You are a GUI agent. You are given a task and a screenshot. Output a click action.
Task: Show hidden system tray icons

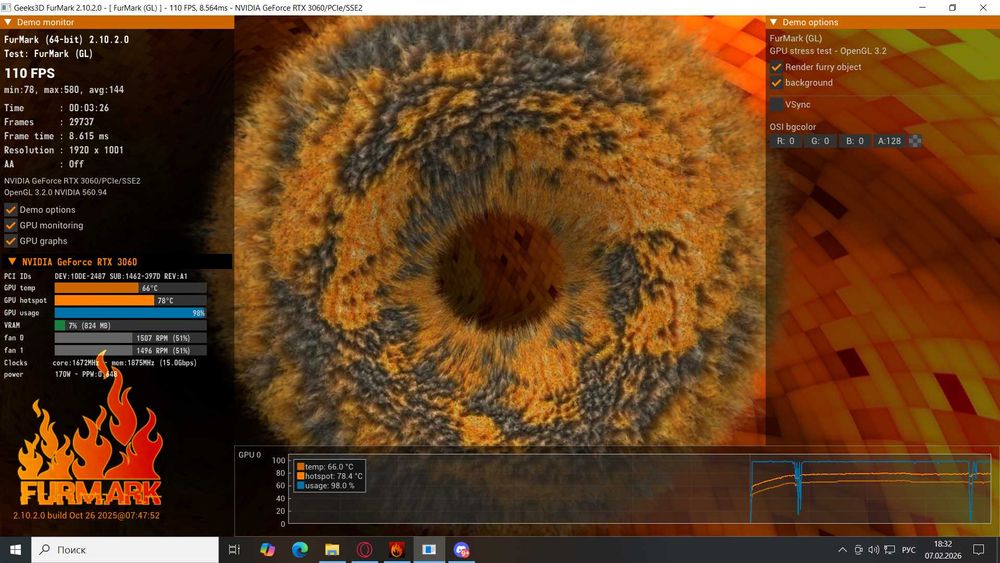click(x=842, y=550)
